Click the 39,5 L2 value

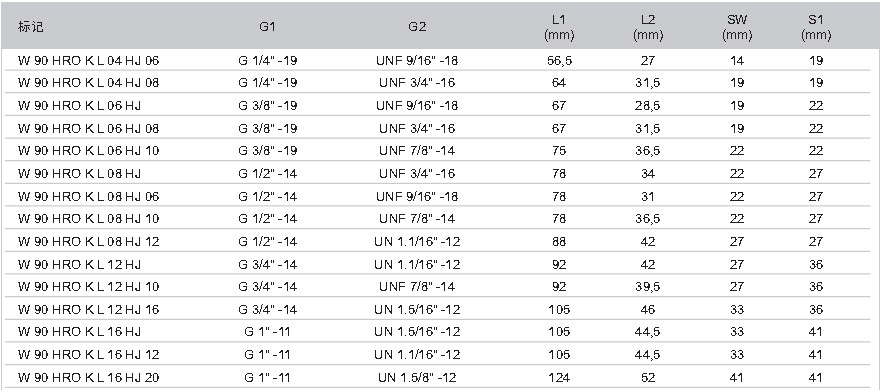coord(648,287)
